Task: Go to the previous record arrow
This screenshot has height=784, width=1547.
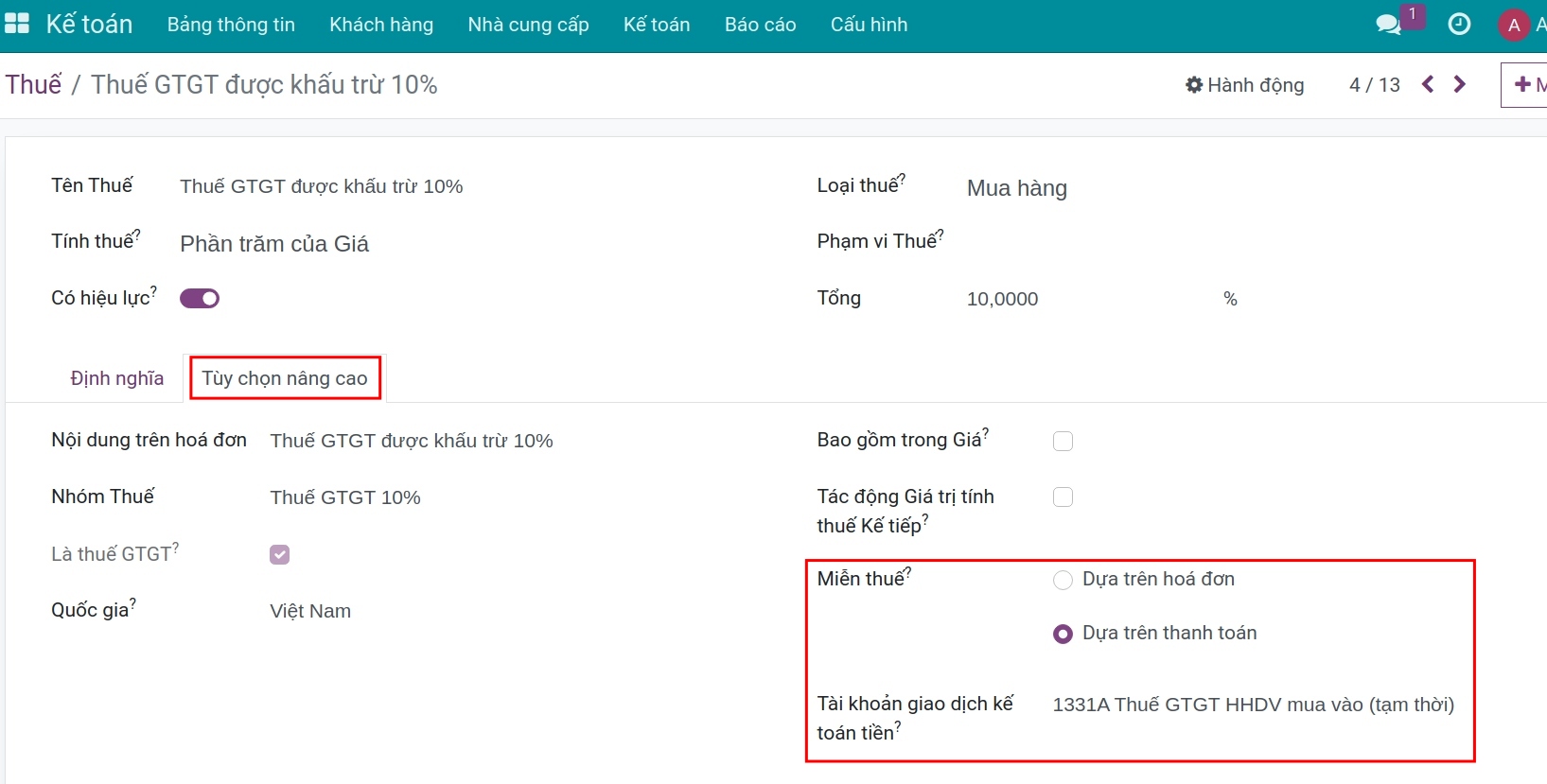Action: pos(1428,84)
